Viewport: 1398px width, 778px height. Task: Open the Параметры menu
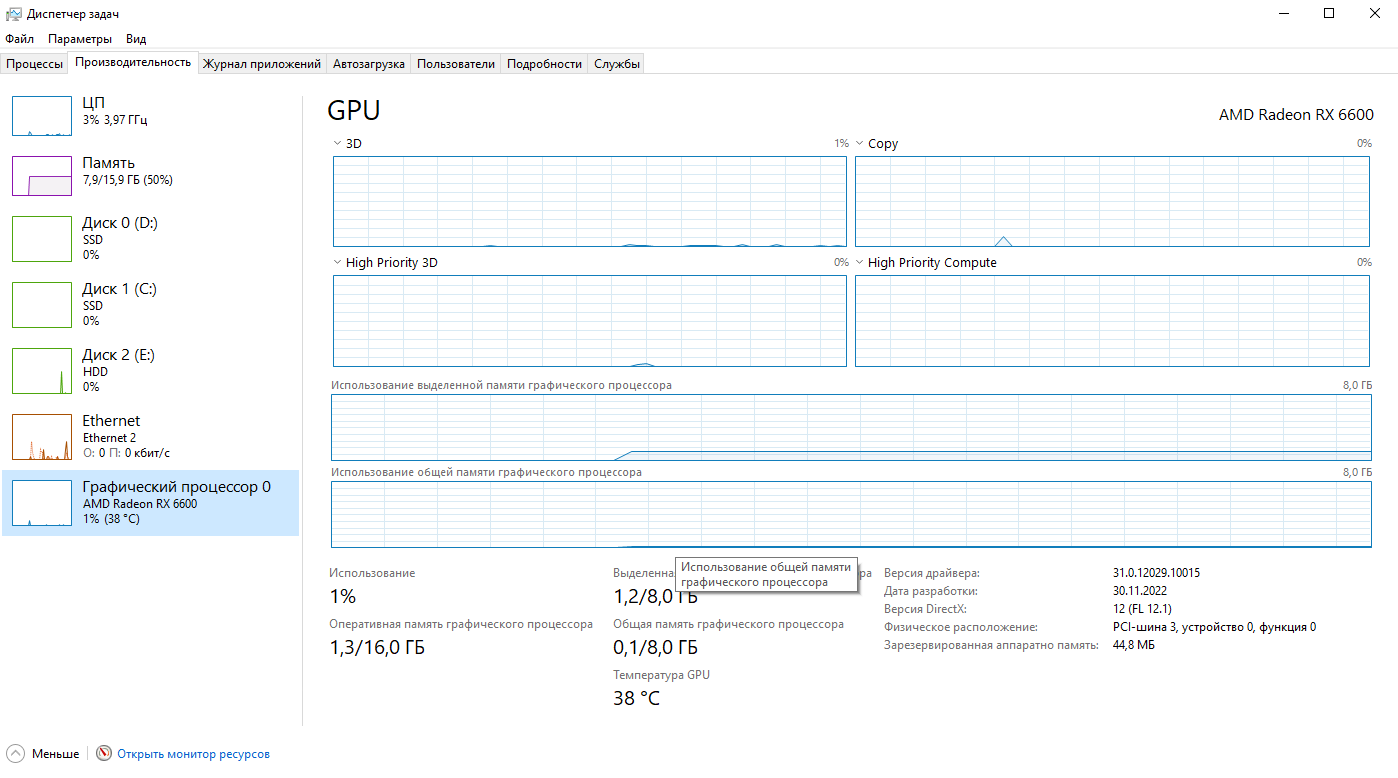click(80, 39)
